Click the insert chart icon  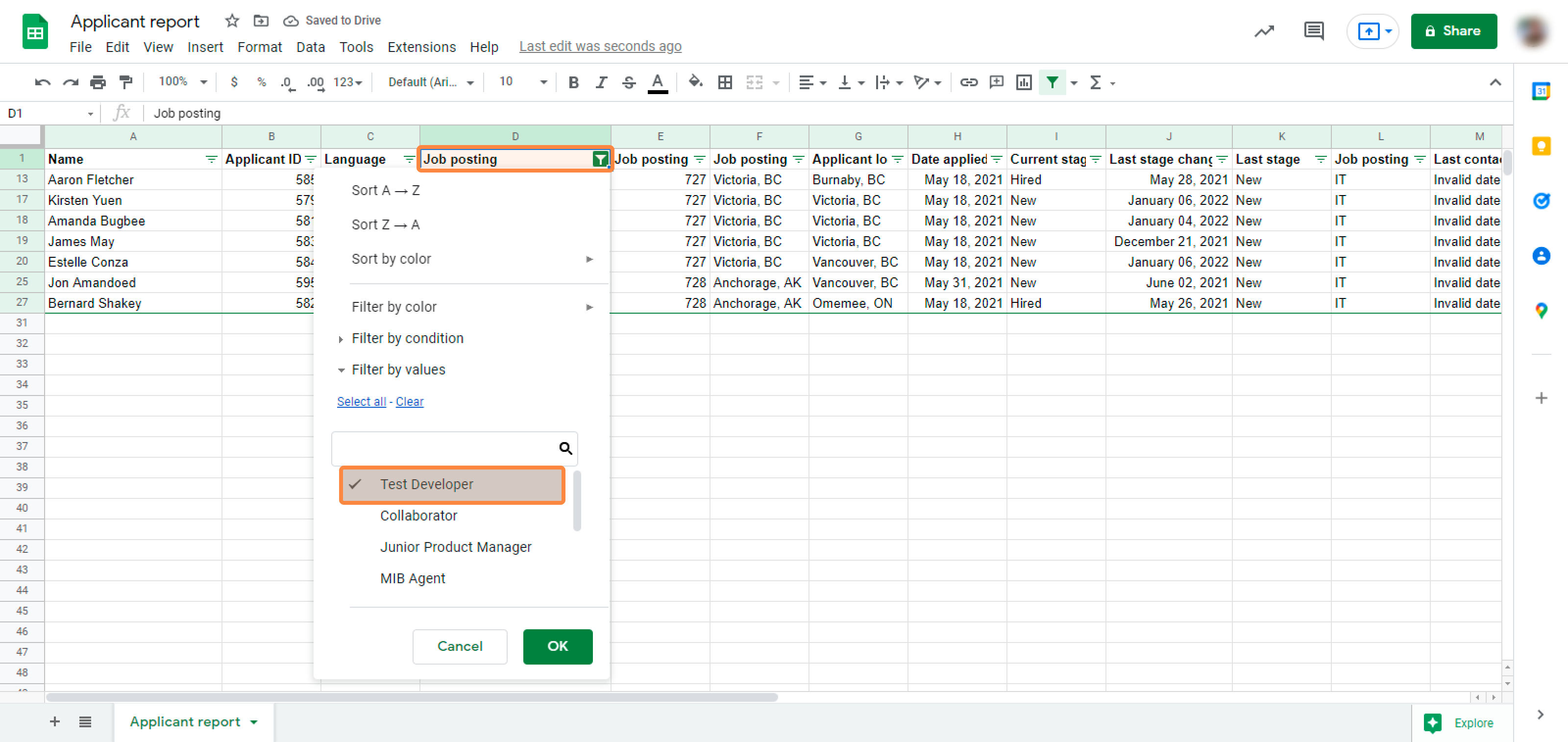pos(1023,82)
